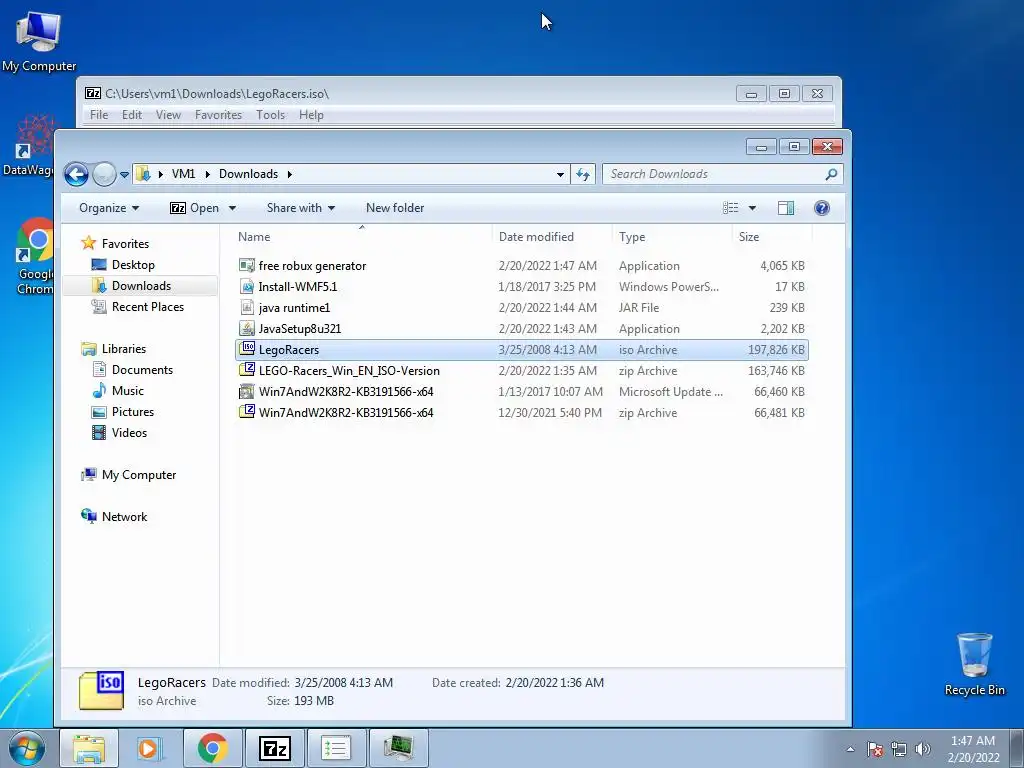1024x768 pixels.
Task: Click 7-Zip taskbar icon
Action: click(x=274, y=748)
